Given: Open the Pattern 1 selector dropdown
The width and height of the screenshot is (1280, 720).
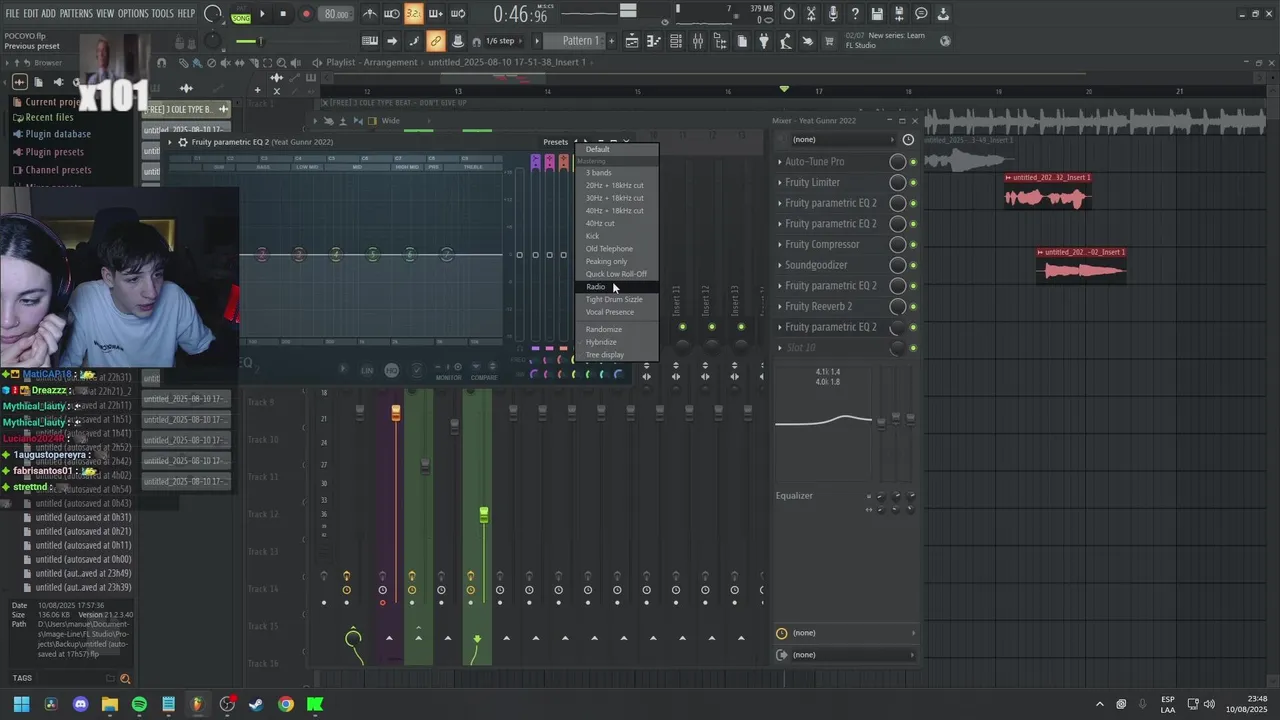Looking at the screenshot, I should point(573,41).
